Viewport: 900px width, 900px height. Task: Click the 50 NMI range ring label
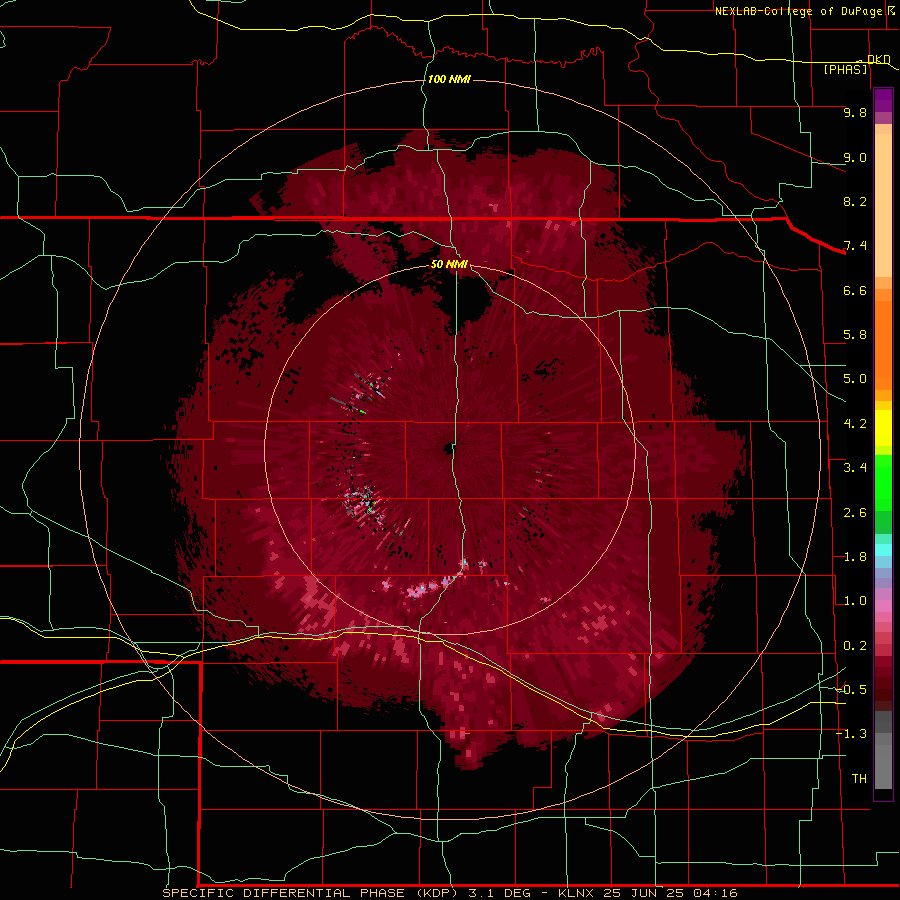click(449, 264)
